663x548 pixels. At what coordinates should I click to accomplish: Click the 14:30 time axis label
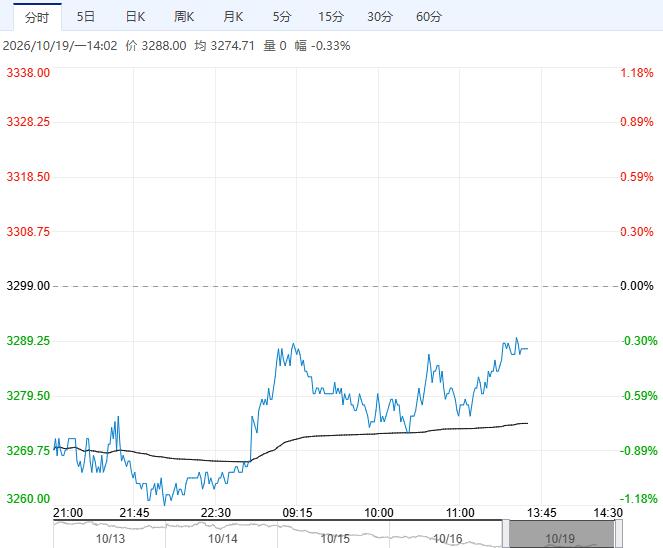point(608,513)
